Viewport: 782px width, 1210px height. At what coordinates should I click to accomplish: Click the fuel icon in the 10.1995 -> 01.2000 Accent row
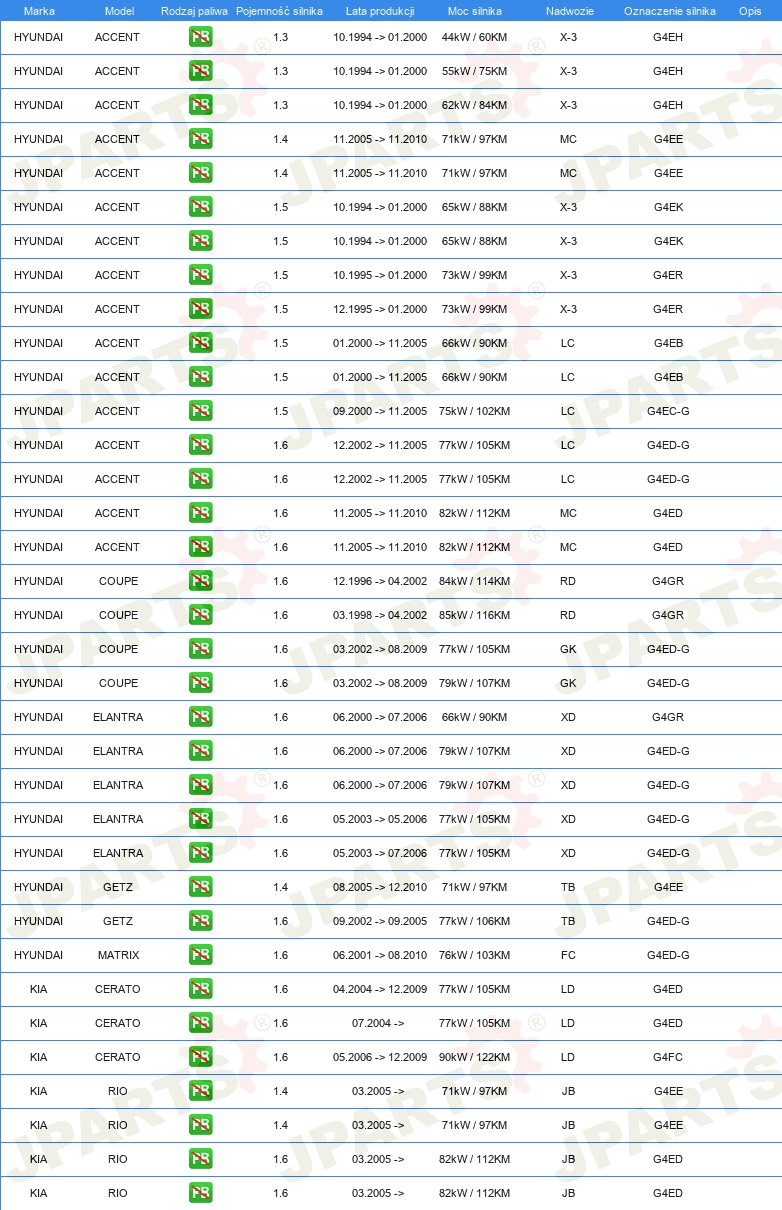pyautogui.click(x=200, y=275)
